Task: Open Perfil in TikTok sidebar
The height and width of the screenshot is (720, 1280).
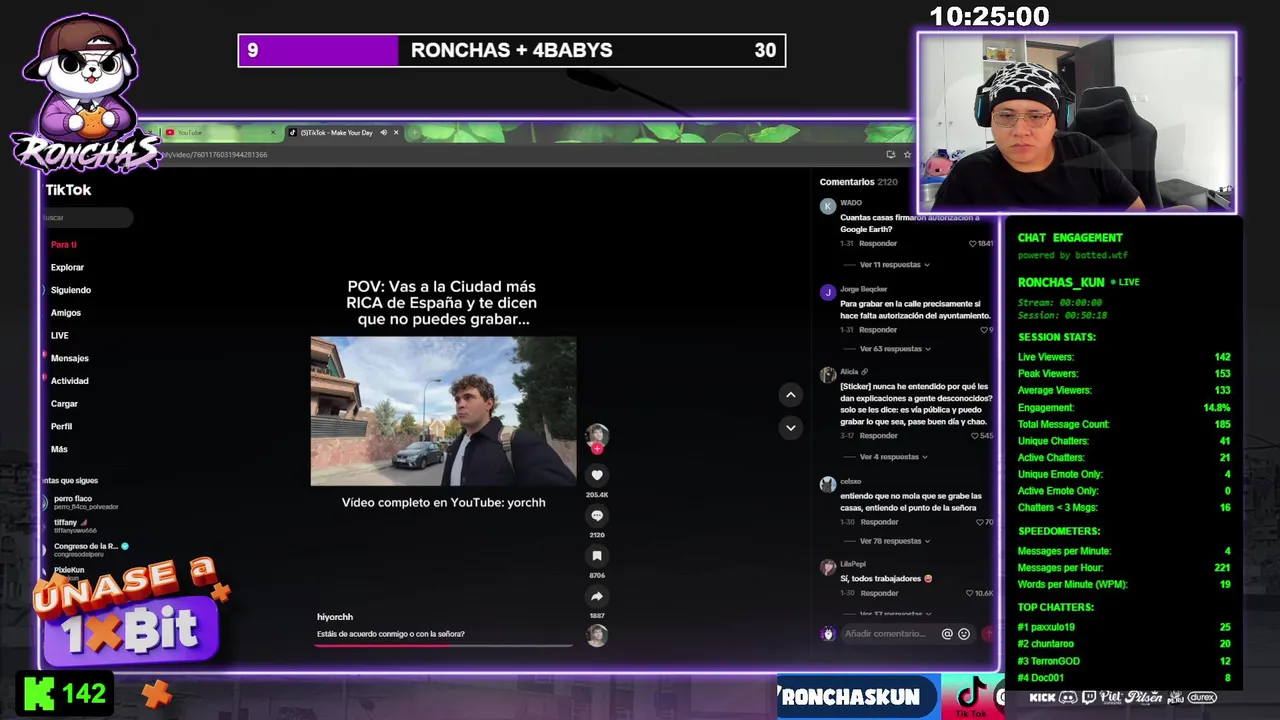Action: point(61,427)
